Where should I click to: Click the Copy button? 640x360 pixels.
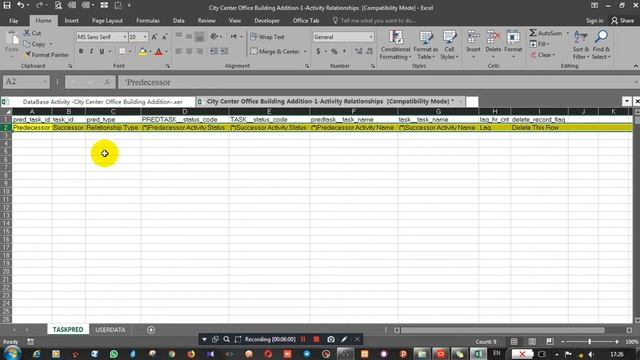click(34, 44)
